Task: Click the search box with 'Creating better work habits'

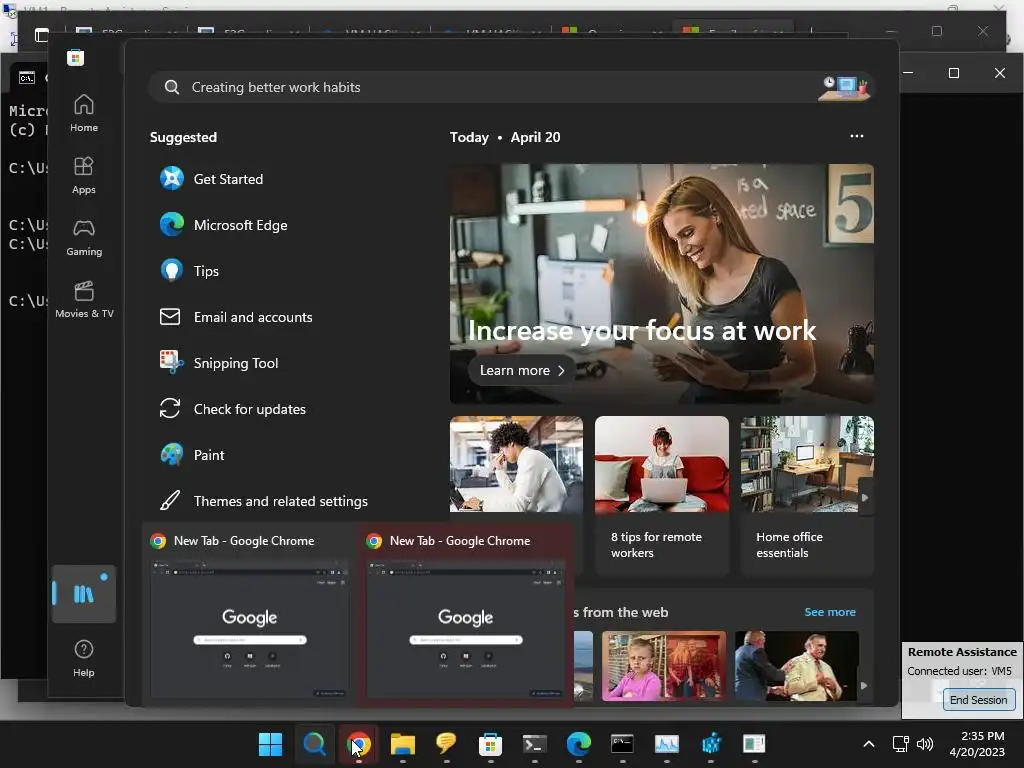Action: pos(511,87)
